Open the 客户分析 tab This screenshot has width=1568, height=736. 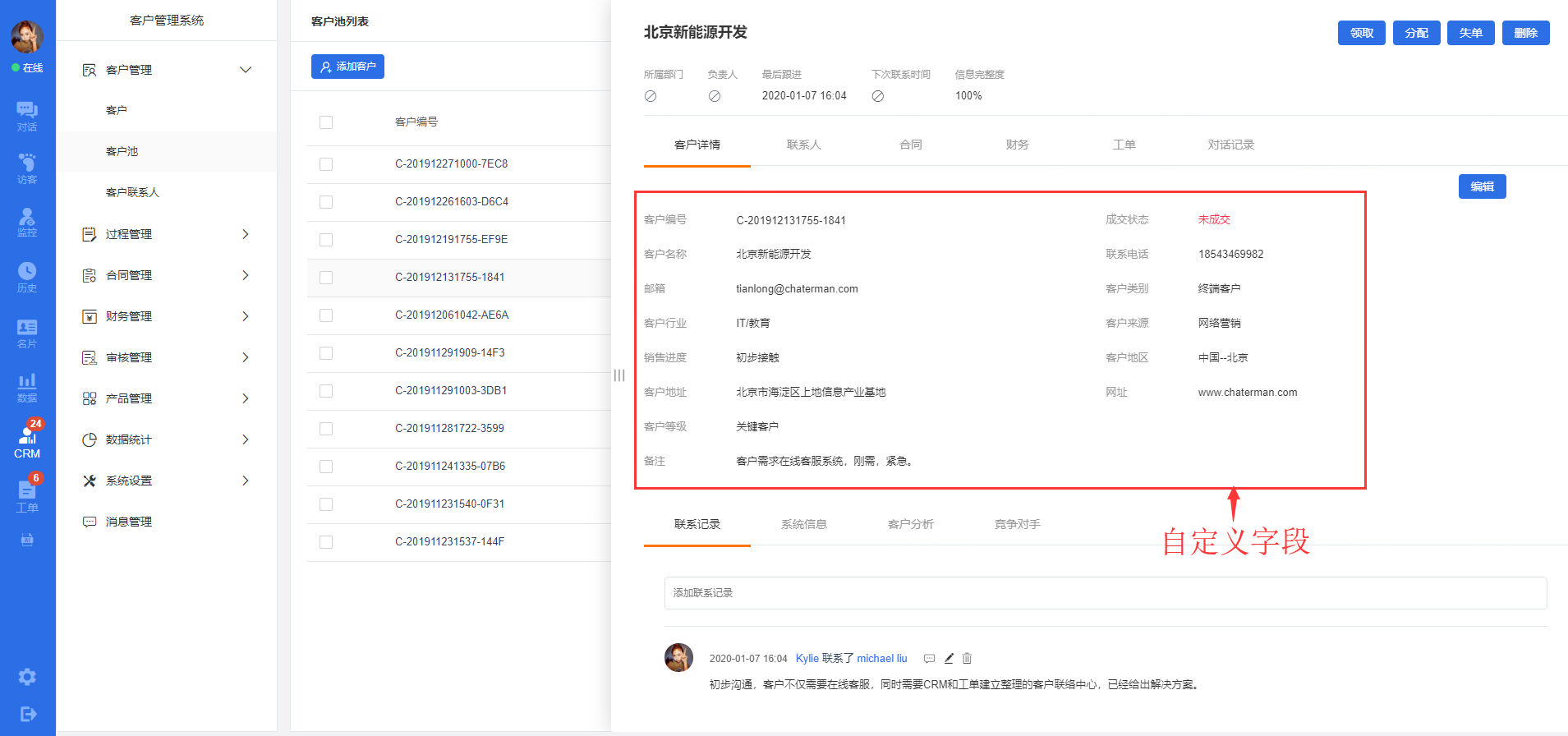(910, 524)
